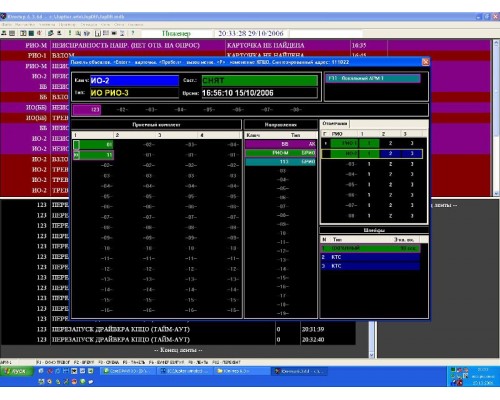Viewport: 500px width, 400px height.
Task: Select the blue ИО-2 key field
Action: click(x=134, y=81)
